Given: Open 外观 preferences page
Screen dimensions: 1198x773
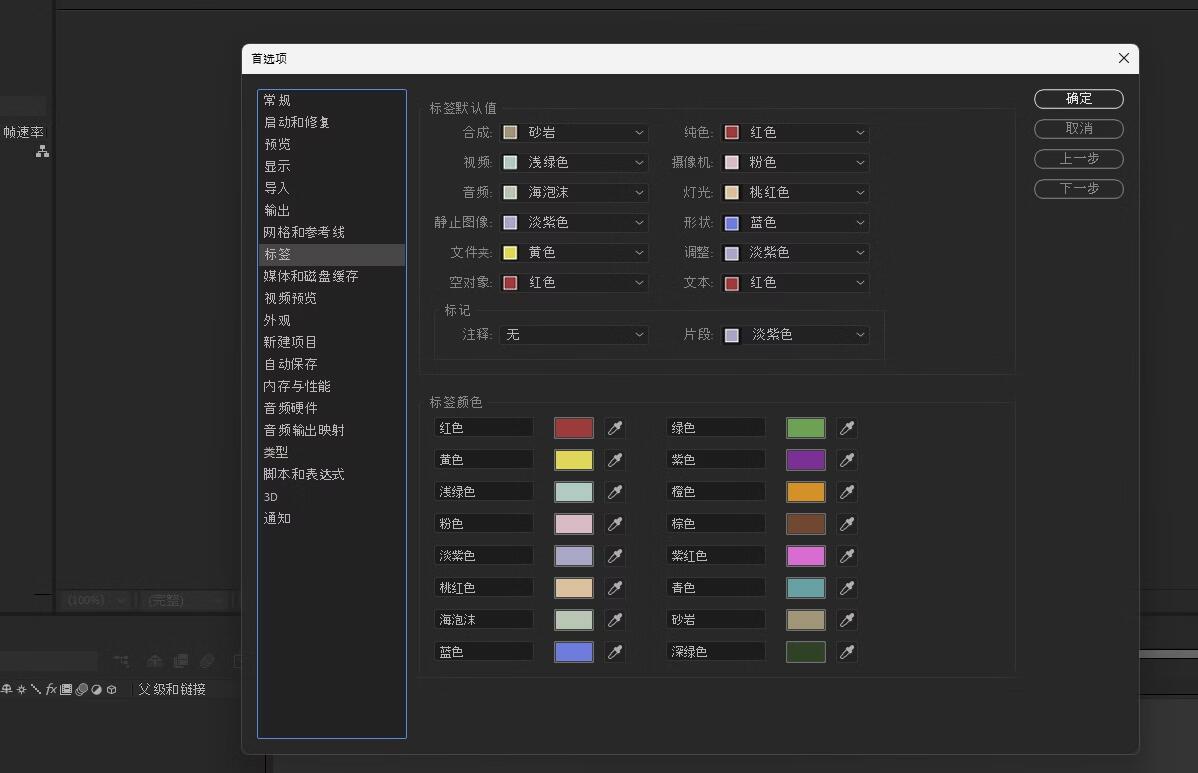Looking at the screenshot, I should click(x=332, y=320).
